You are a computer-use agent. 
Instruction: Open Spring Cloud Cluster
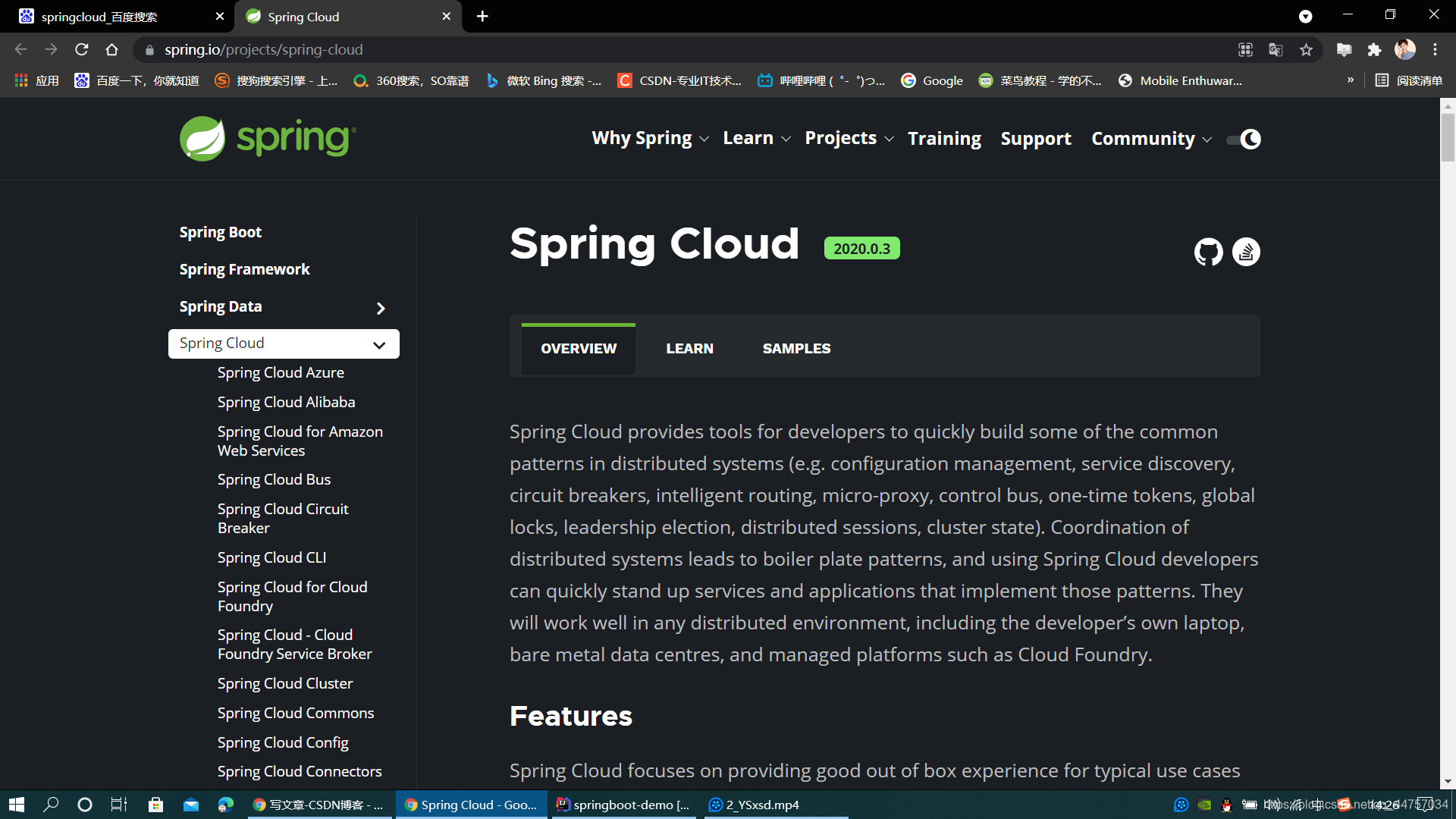(284, 683)
